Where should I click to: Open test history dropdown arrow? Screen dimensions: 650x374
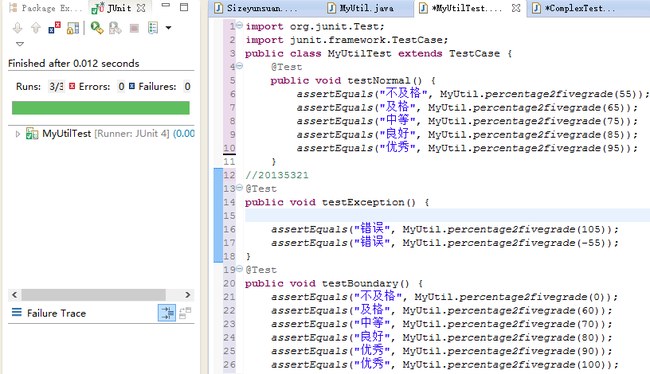click(168, 28)
